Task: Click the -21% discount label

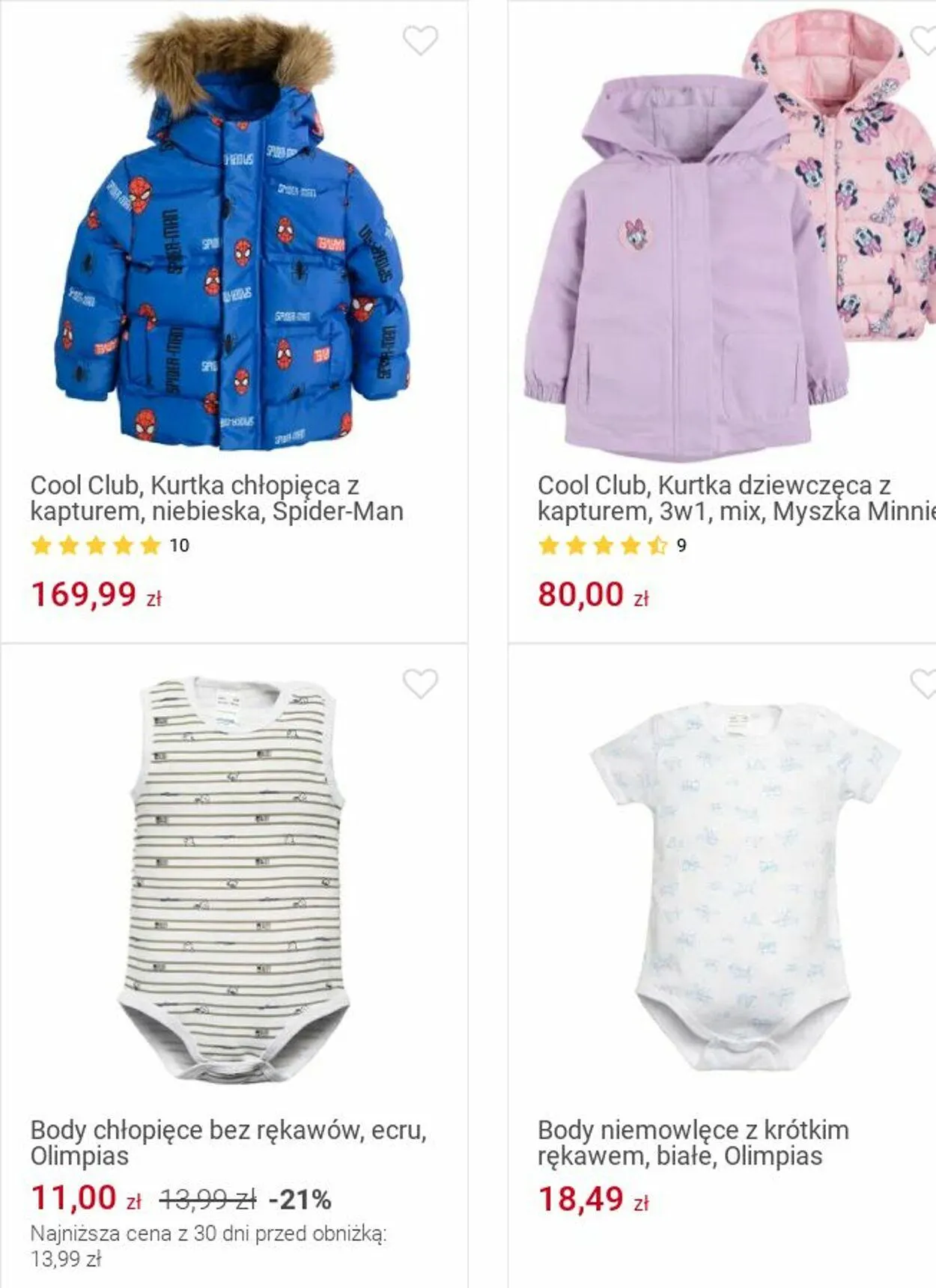Action: [x=300, y=1200]
